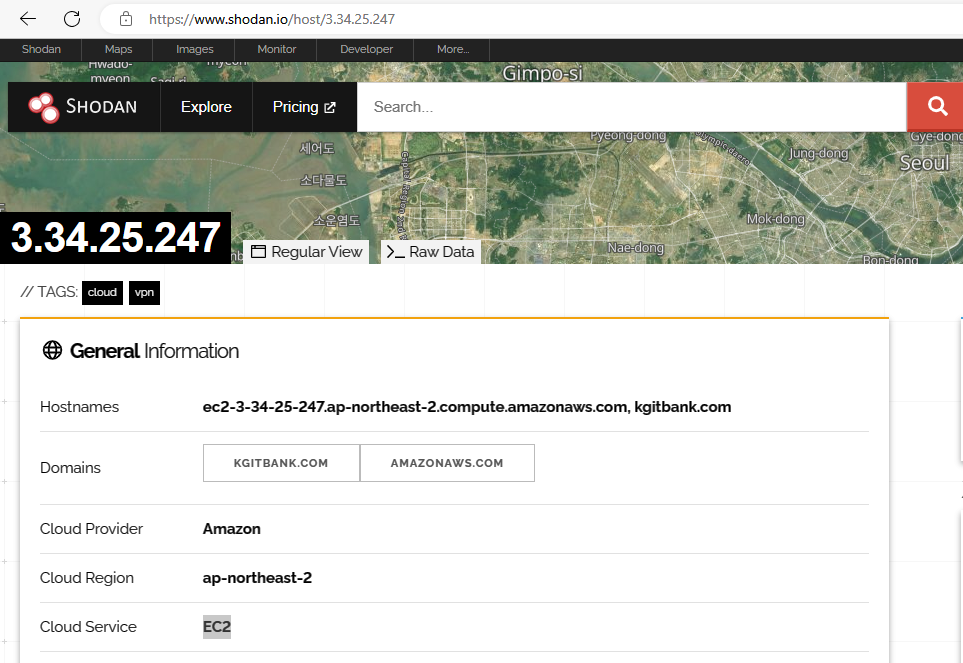Switch to Regular View tab
Viewport: 963px width, 663px height.
(306, 252)
